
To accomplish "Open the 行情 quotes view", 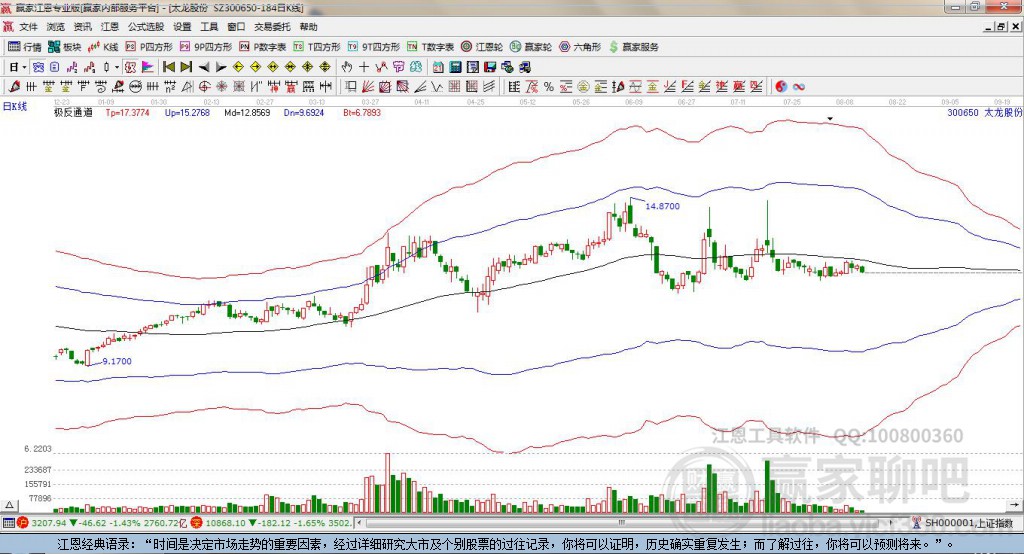I will pos(24,47).
